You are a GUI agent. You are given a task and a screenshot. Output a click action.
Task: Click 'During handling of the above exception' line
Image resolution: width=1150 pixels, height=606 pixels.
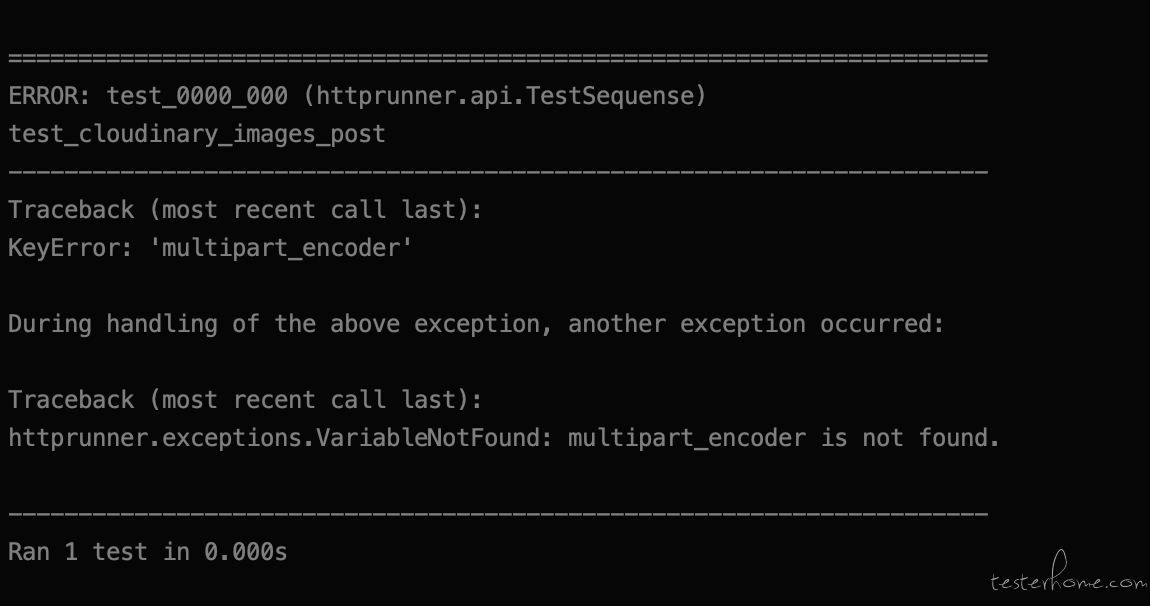476,324
